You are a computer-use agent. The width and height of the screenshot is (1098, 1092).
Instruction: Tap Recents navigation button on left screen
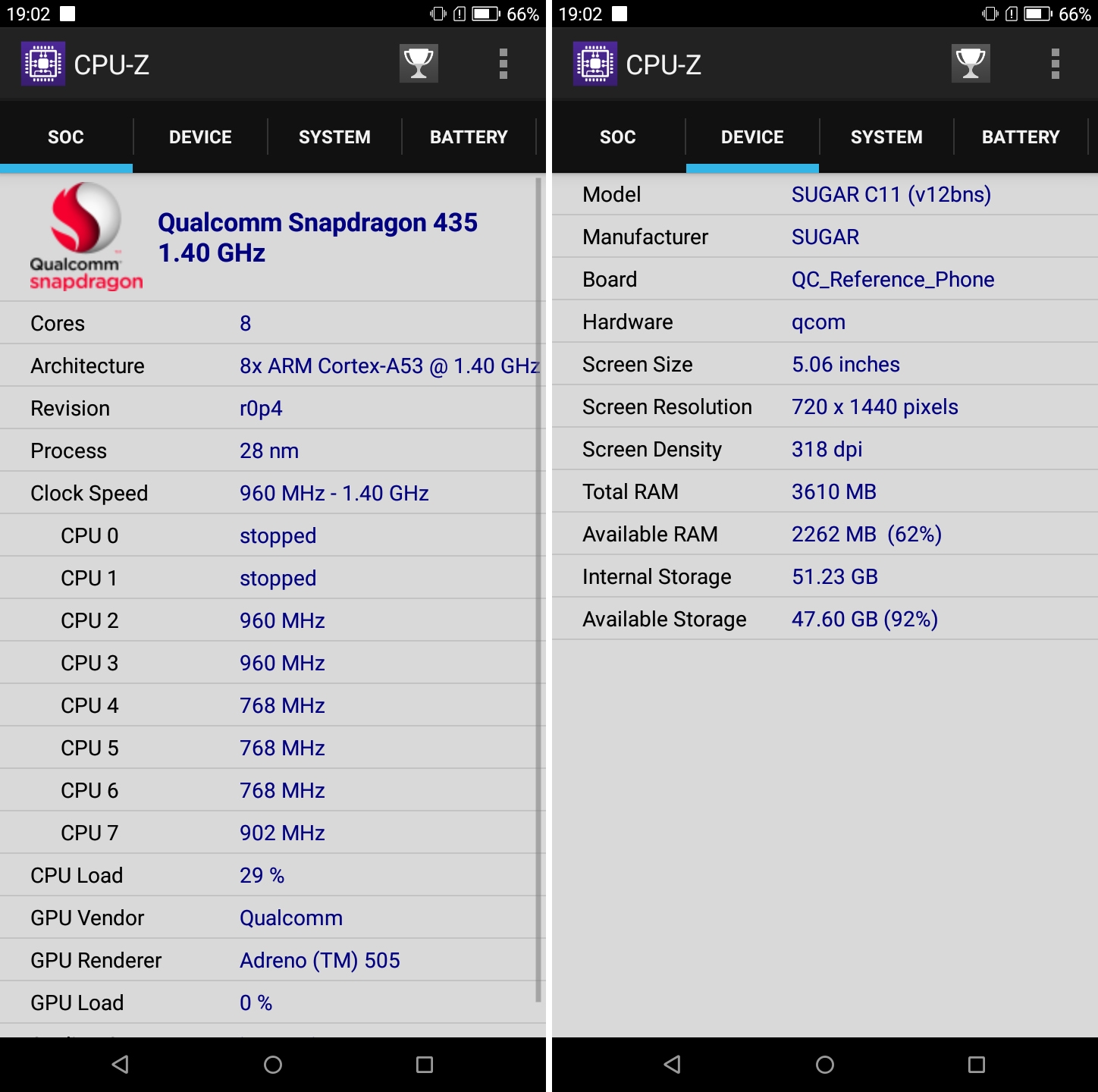425,1065
